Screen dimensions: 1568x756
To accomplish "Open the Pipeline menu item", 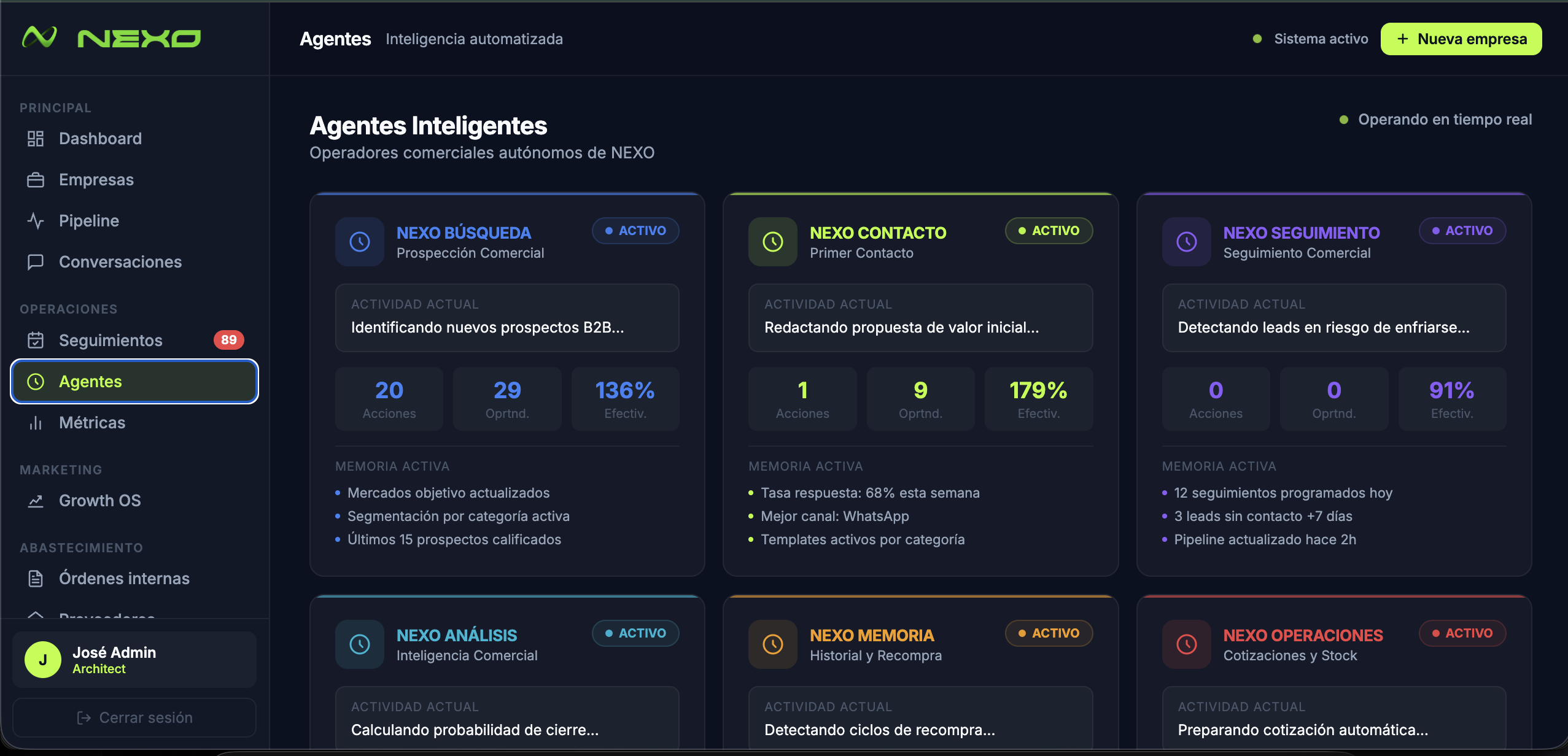I will point(134,221).
